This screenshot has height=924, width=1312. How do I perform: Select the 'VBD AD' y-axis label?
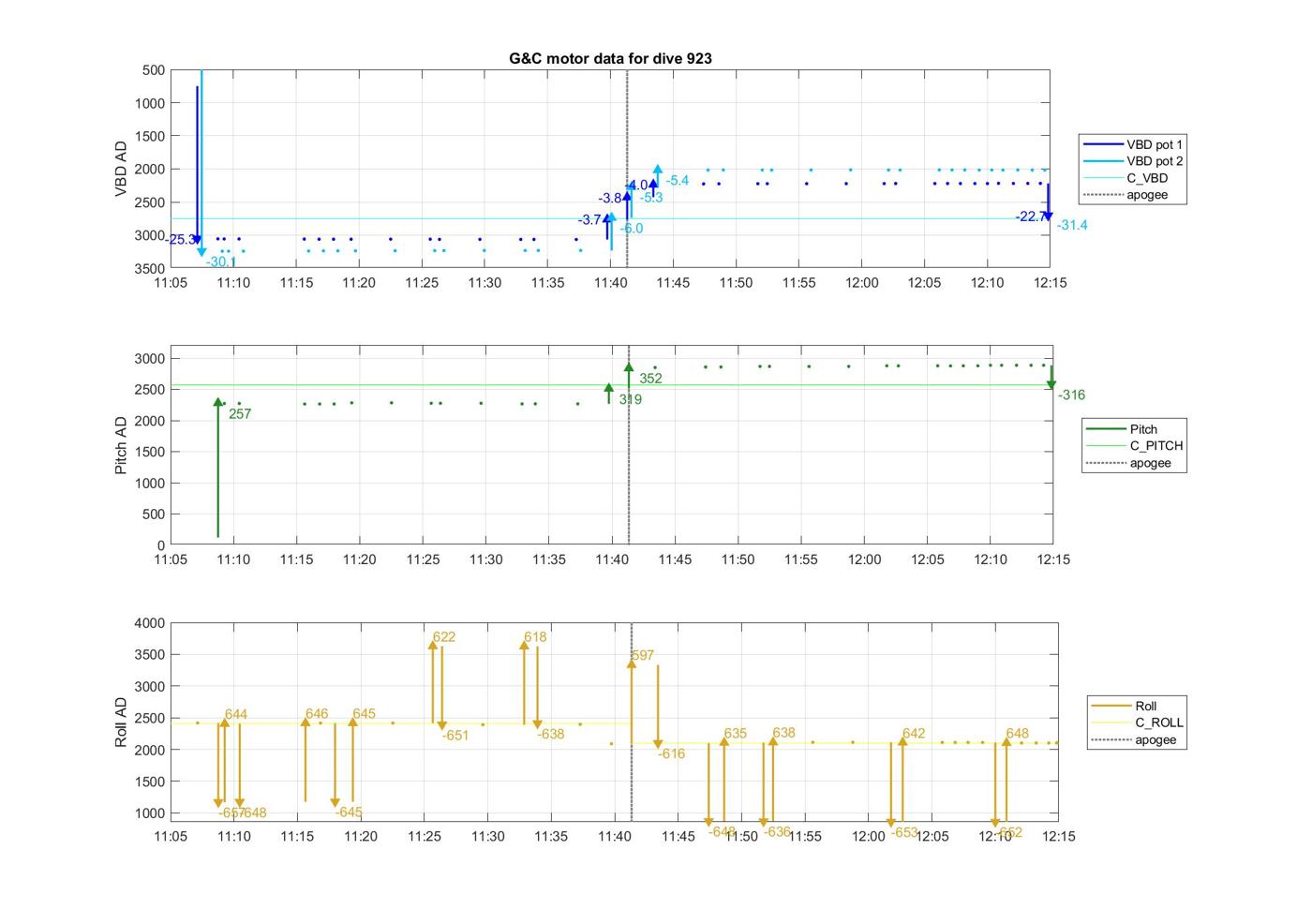[x=121, y=169]
